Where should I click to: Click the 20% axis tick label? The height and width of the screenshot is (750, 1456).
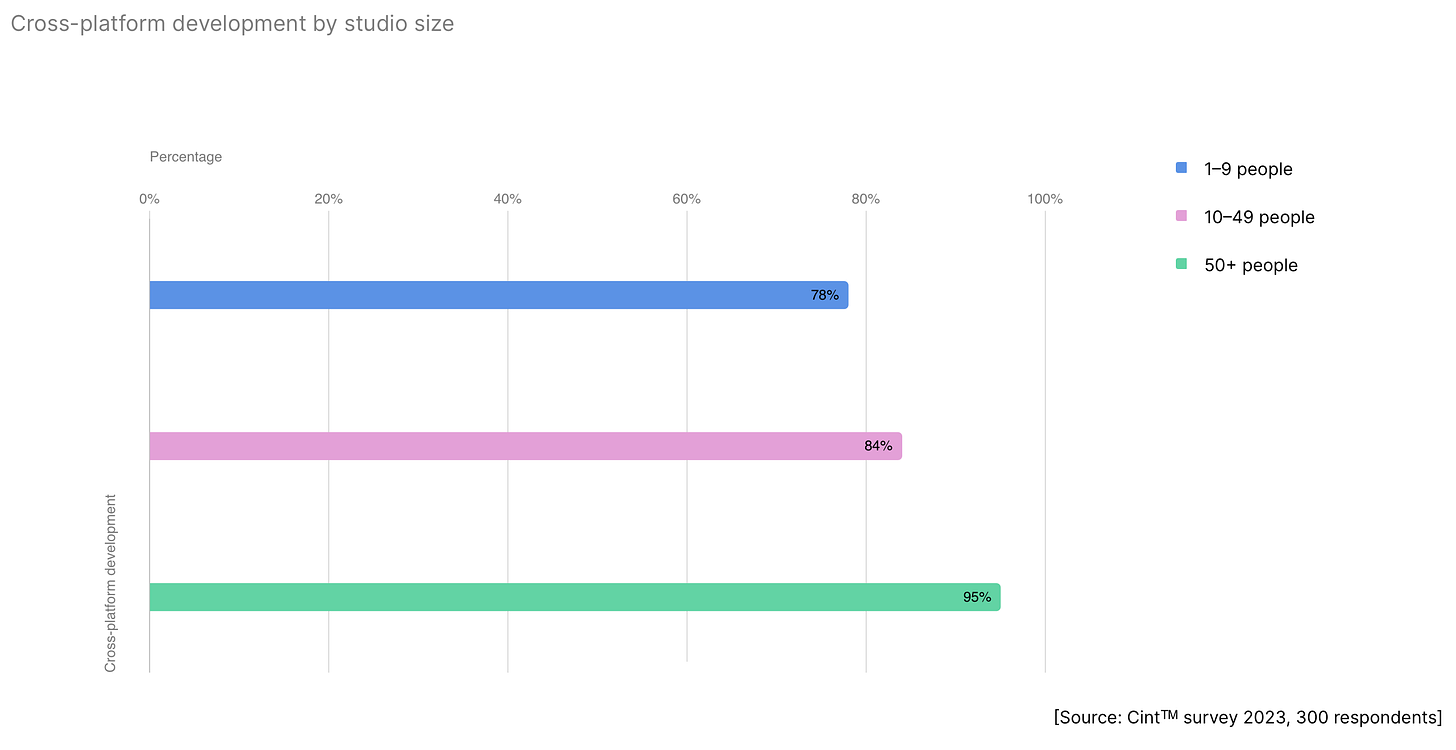tap(328, 199)
